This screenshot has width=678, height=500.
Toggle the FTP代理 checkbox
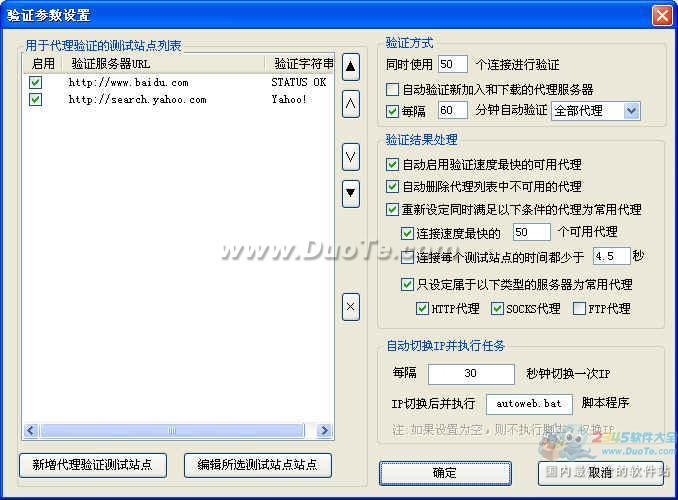pos(580,309)
